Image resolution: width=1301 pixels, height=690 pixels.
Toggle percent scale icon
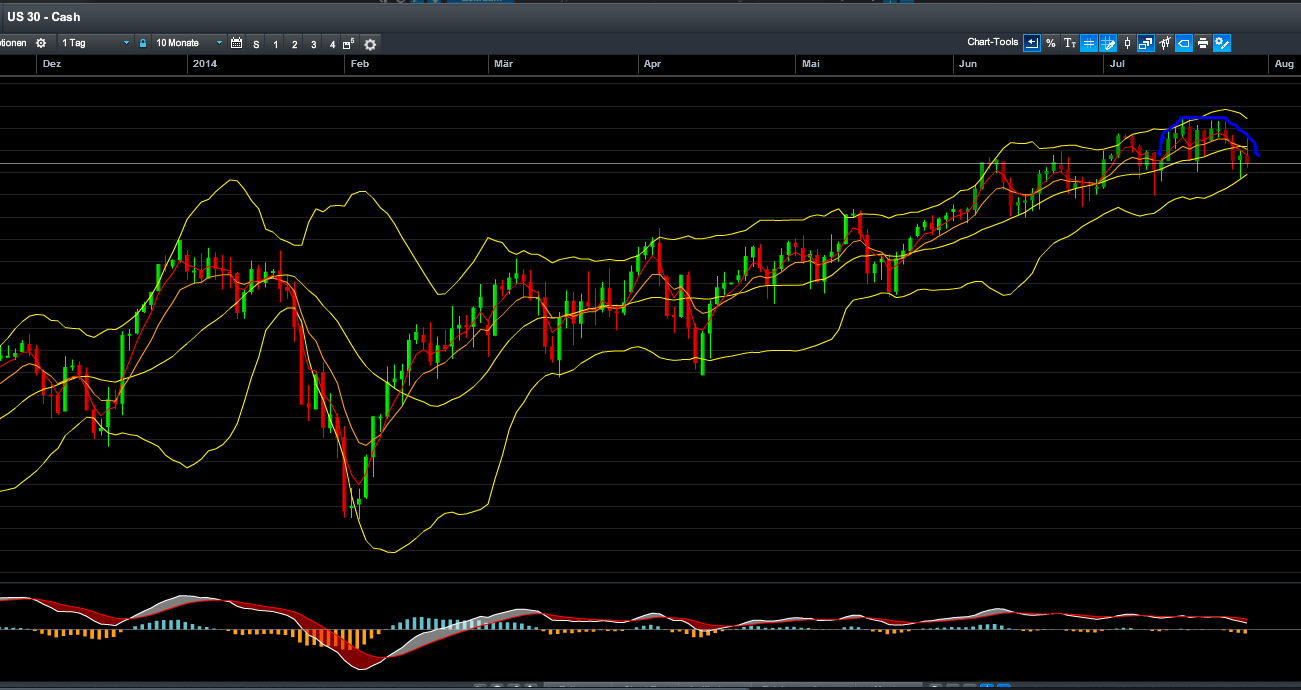tap(1051, 43)
